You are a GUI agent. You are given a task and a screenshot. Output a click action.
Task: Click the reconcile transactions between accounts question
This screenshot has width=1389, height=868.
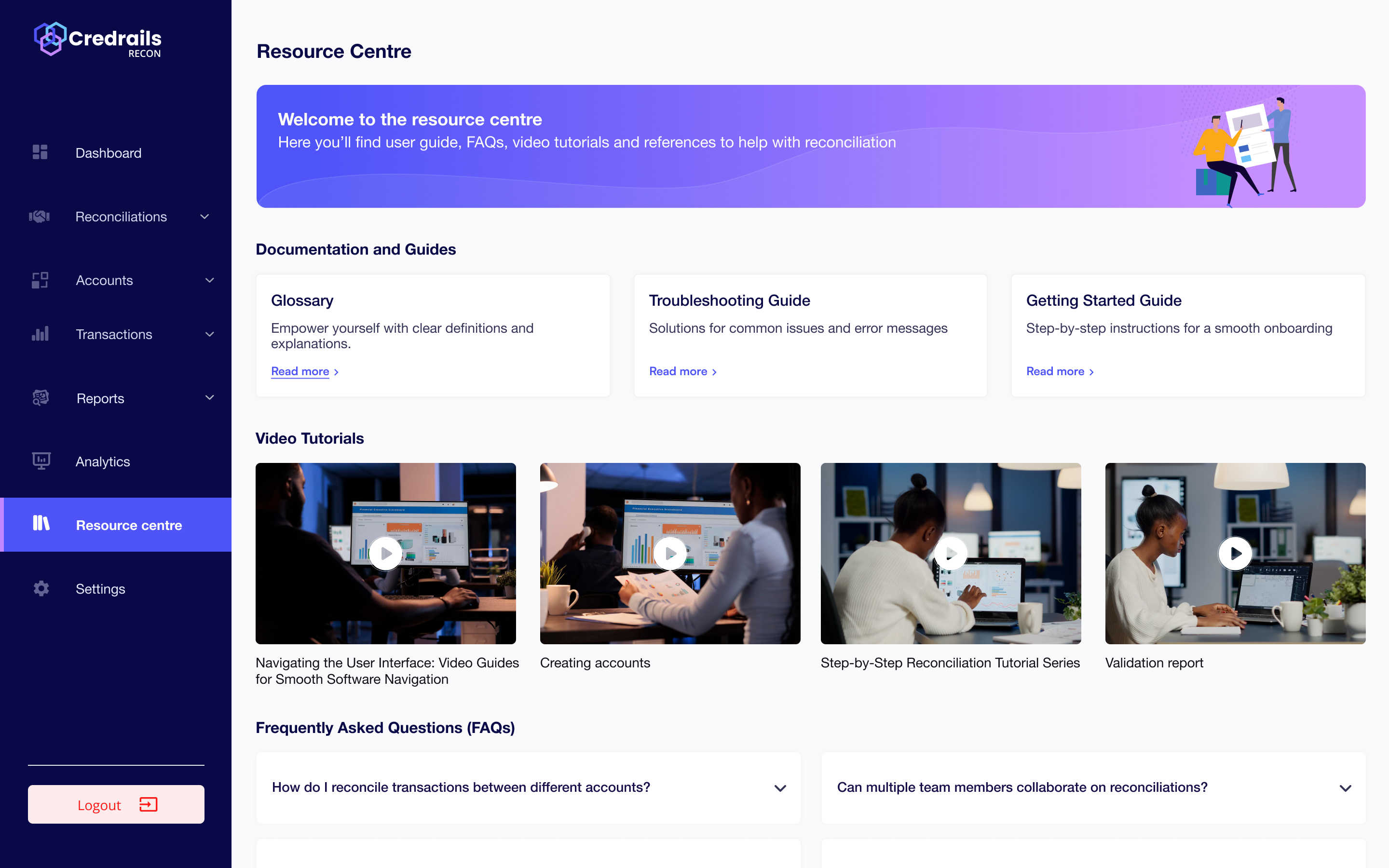click(461, 787)
